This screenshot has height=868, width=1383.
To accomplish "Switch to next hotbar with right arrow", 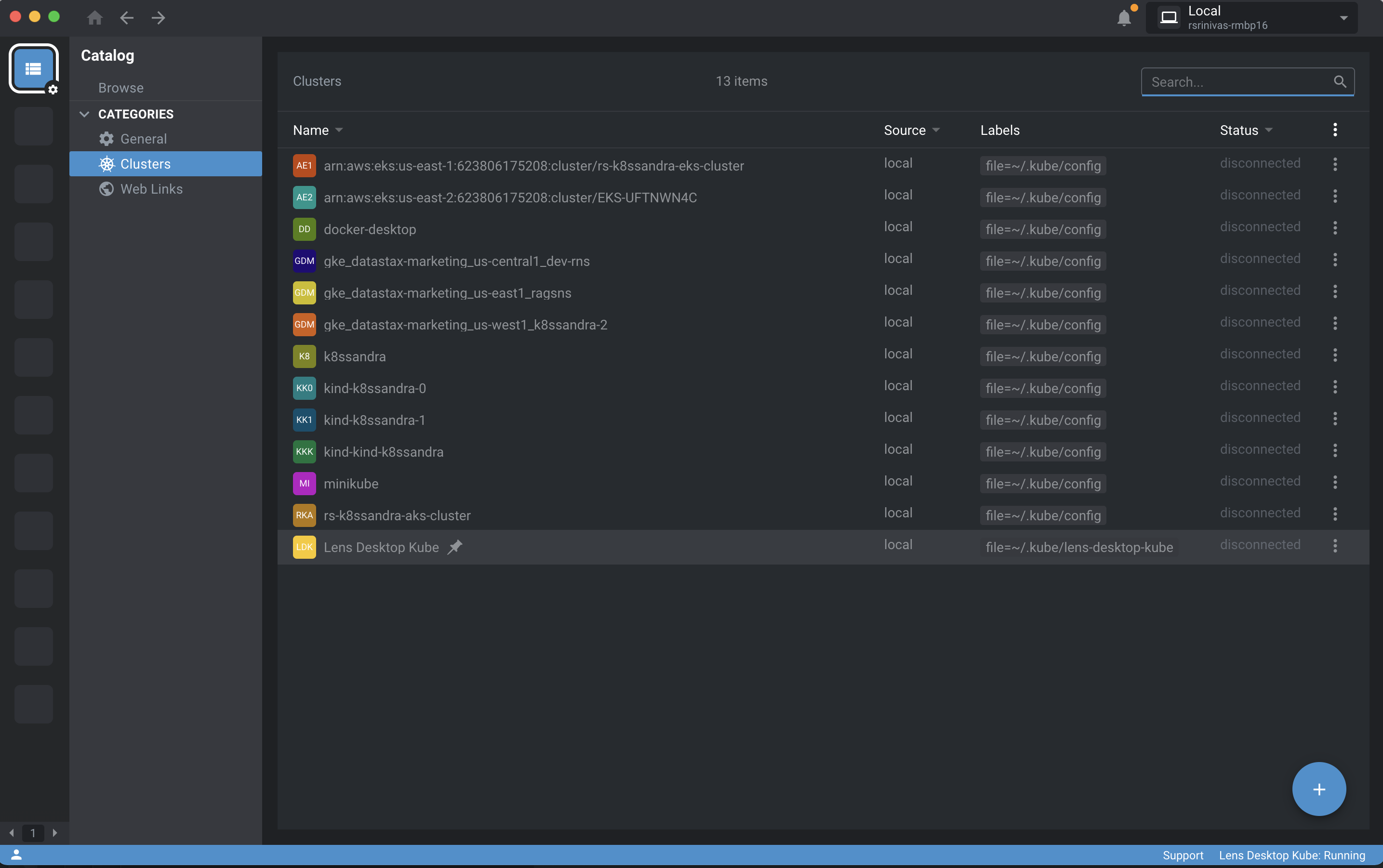I will (54, 832).
